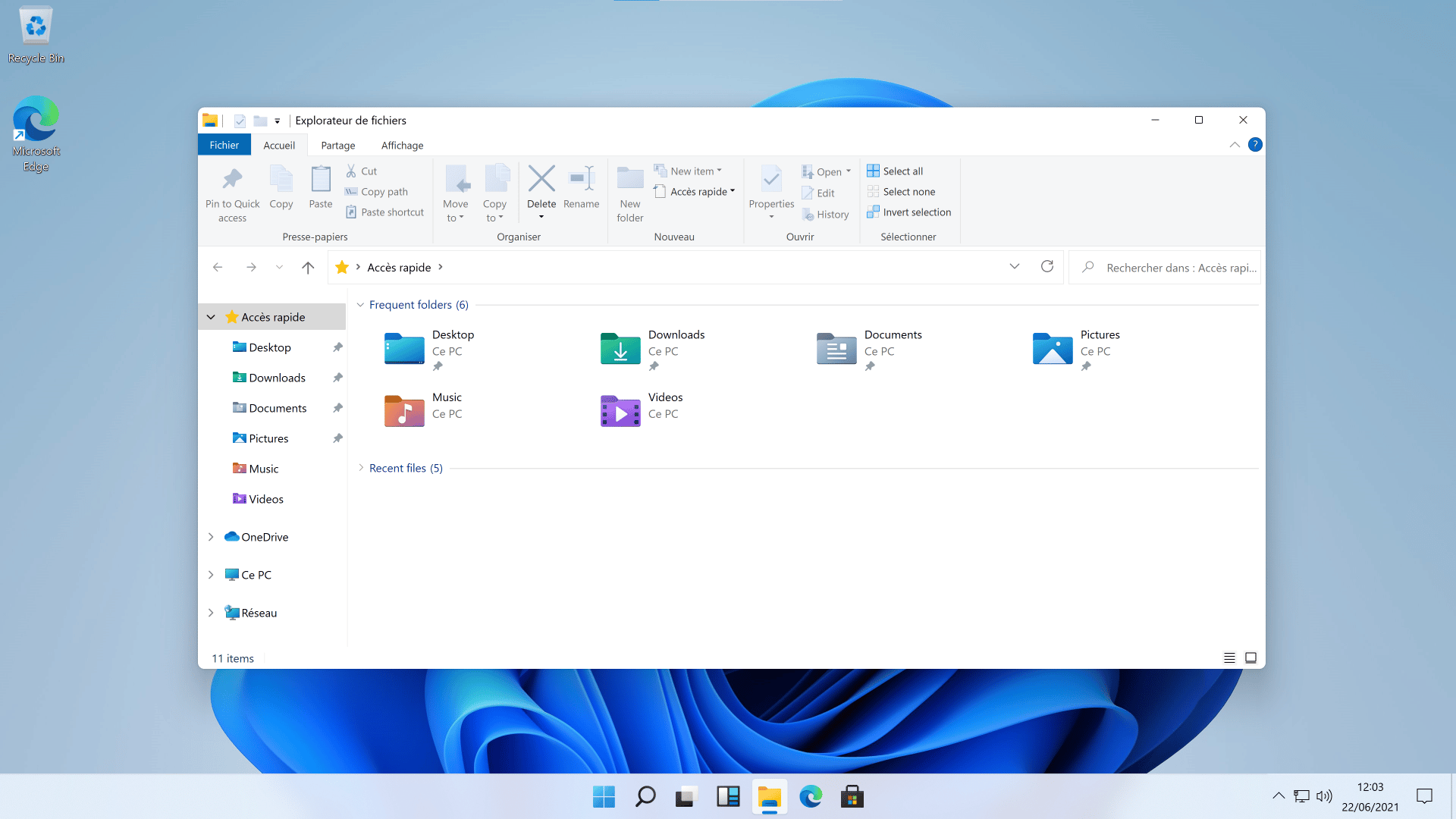Switch to the Affichage ribbon tab
Screen dimensions: 1456x819
(401, 145)
